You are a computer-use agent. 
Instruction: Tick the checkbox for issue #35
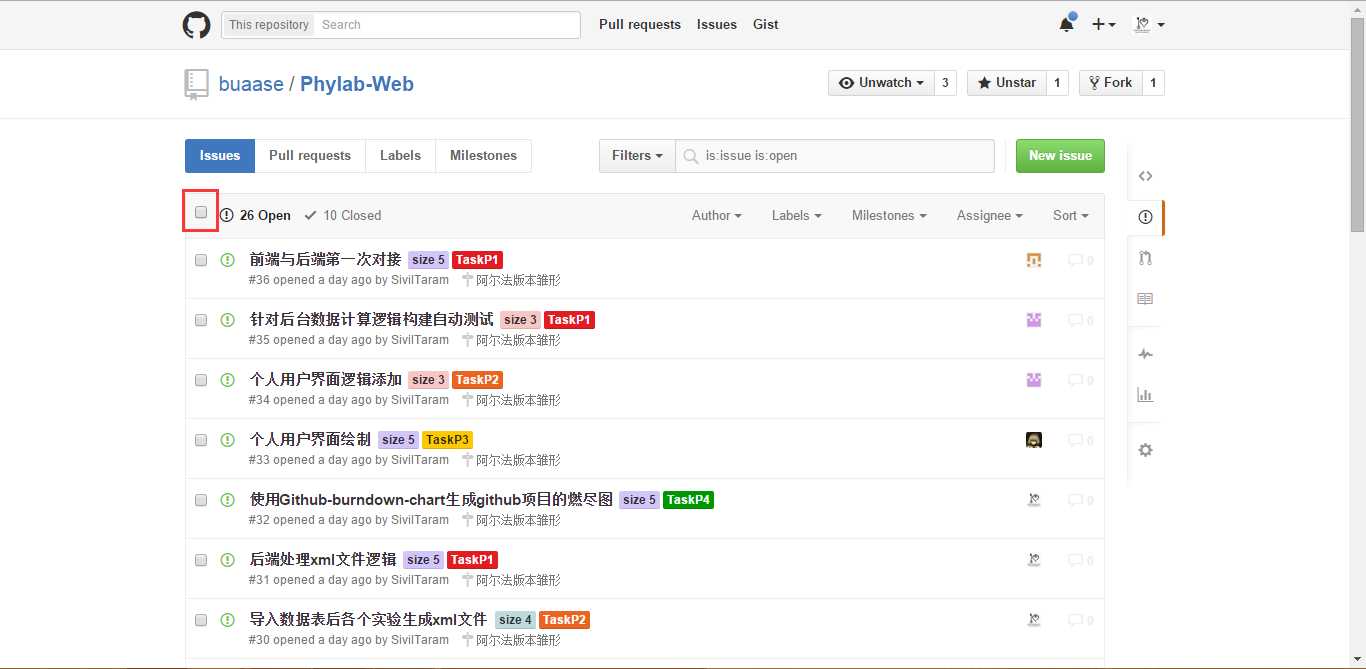pos(201,320)
